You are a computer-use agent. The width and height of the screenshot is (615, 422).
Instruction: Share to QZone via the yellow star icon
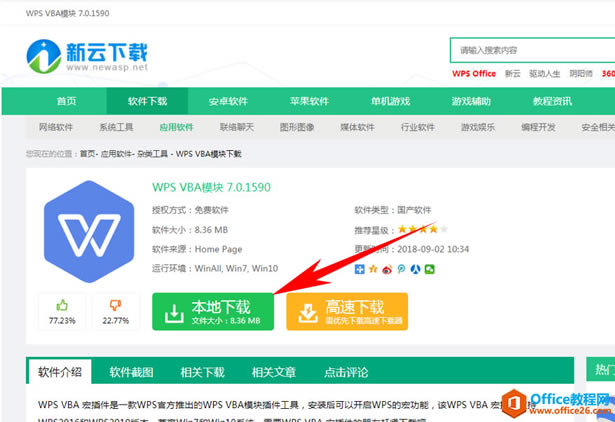373,269
